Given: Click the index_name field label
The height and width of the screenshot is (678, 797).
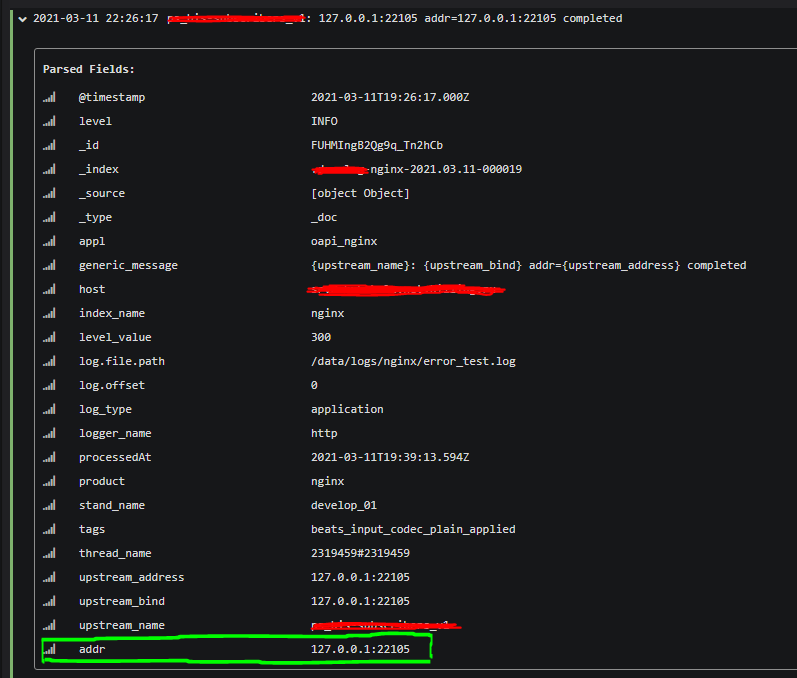Looking at the screenshot, I should coord(112,313).
